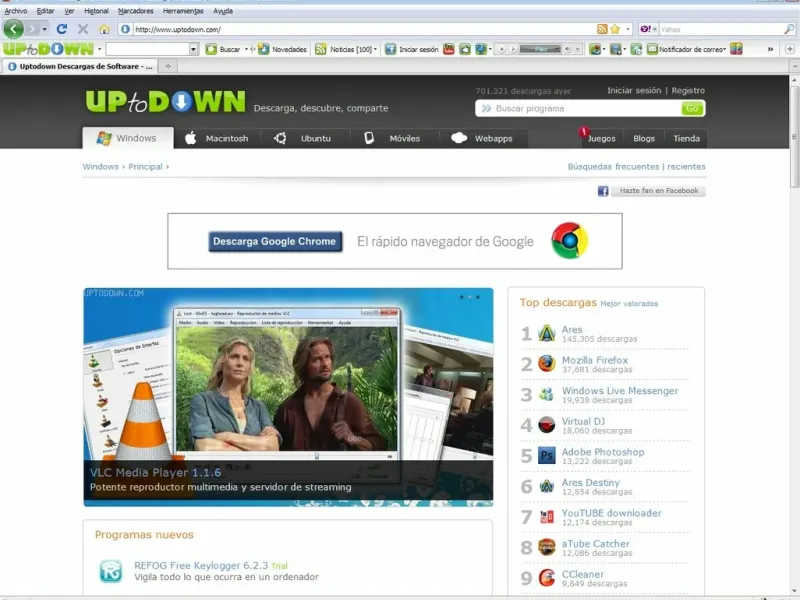Click the Descarga Google Chrome button
Image resolution: width=800 pixels, height=600 pixels.
coord(275,241)
